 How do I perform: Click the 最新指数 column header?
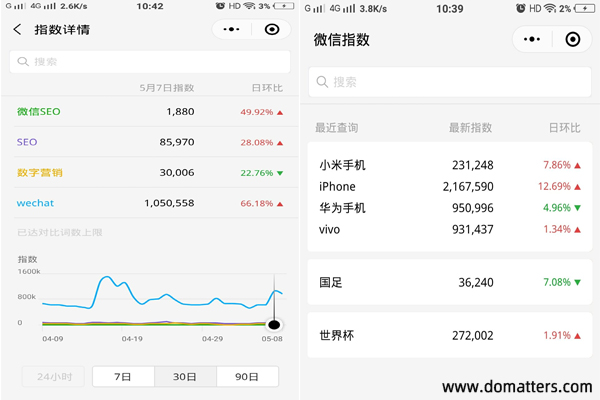tap(470, 127)
